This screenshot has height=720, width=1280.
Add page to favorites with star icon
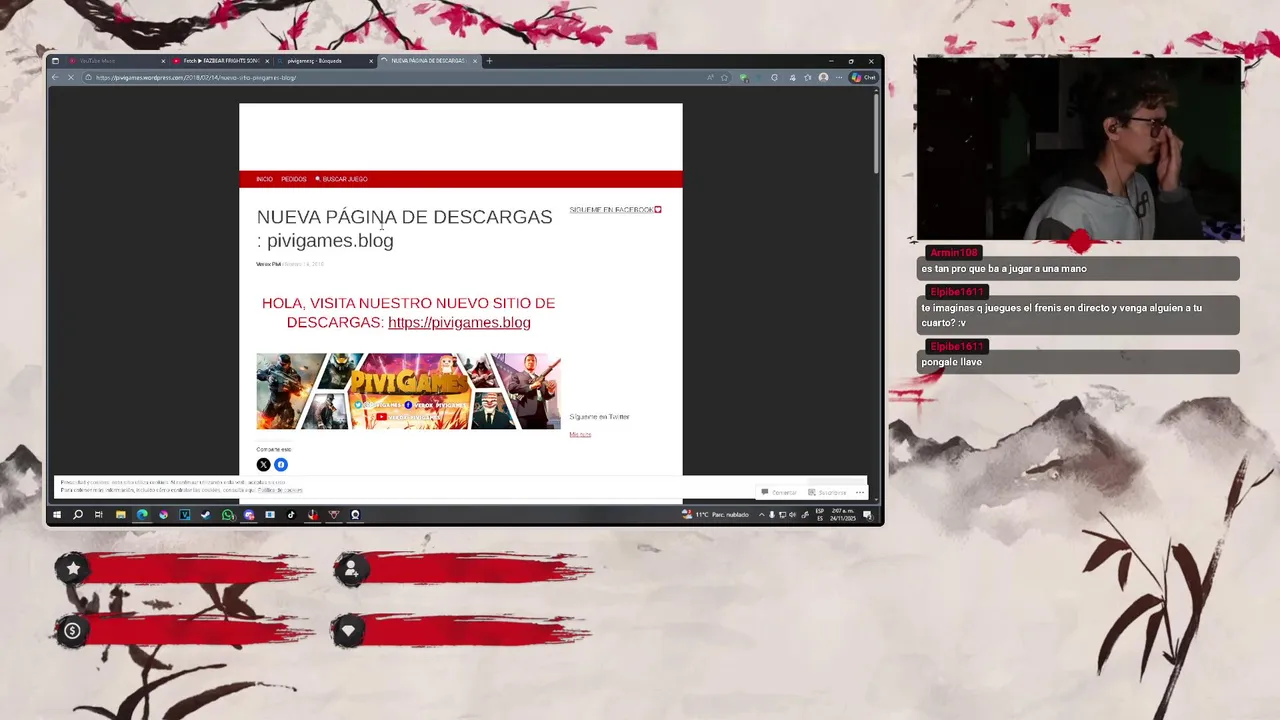point(724,78)
